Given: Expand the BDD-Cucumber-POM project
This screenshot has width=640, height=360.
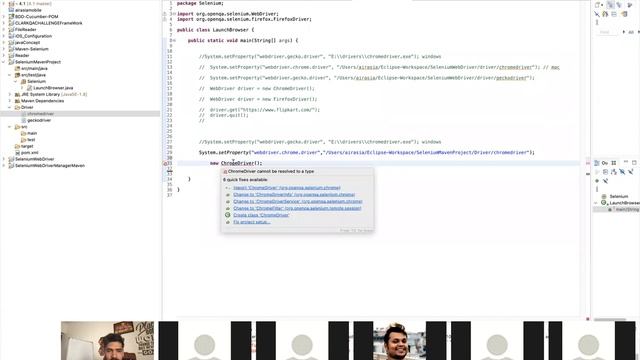Looking at the screenshot, I should click(x=4, y=17).
